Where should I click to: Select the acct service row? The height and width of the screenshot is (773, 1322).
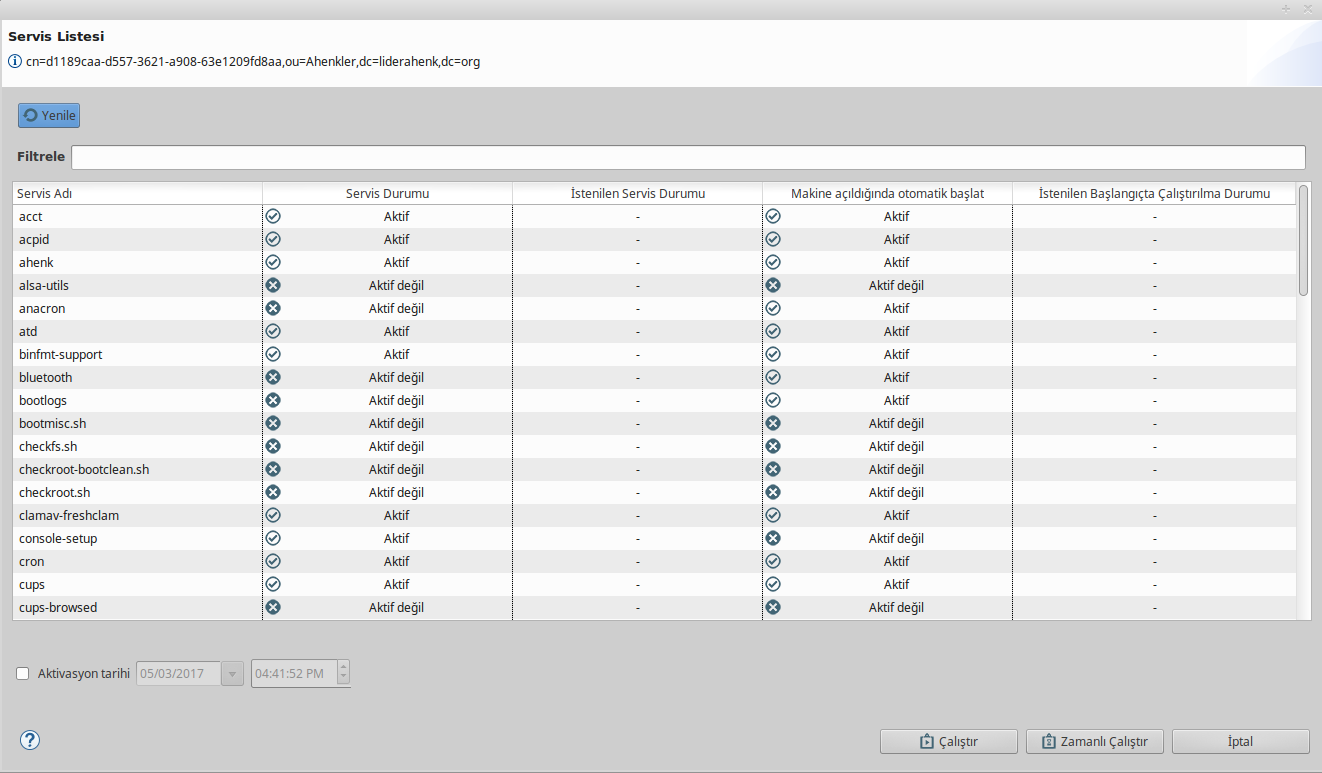[654, 216]
